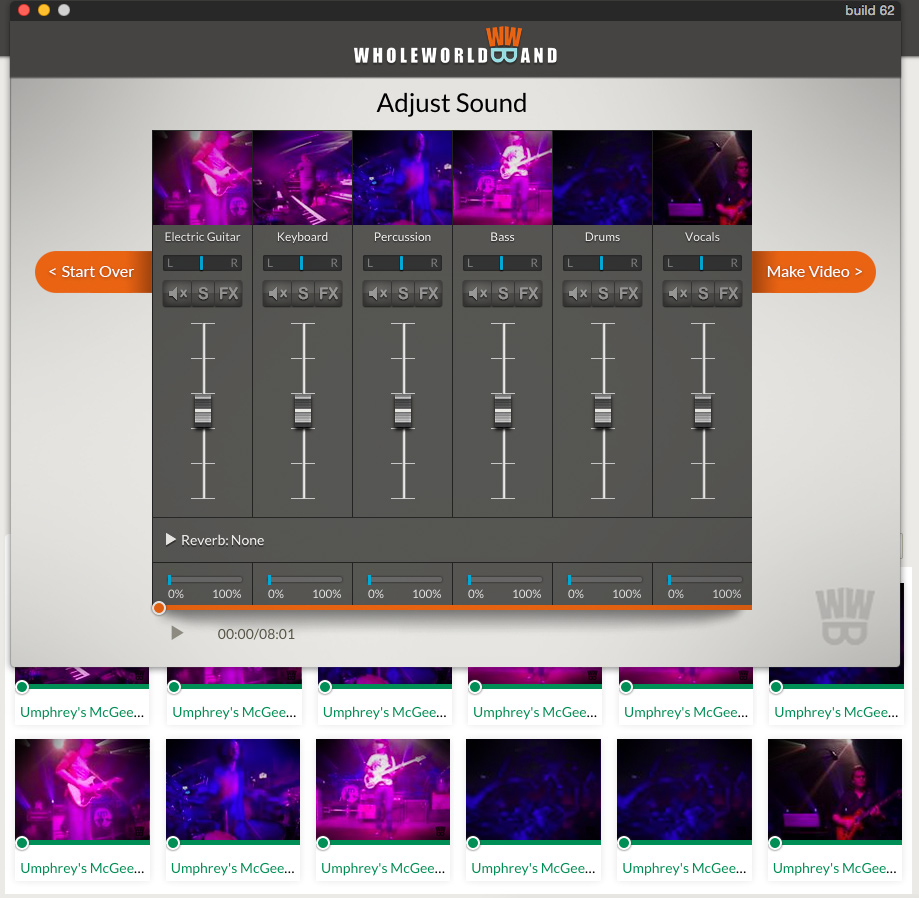Image resolution: width=919 pixels, height=898 pixels.
Task: Solo the Bass channel
Action: (503, 294)
